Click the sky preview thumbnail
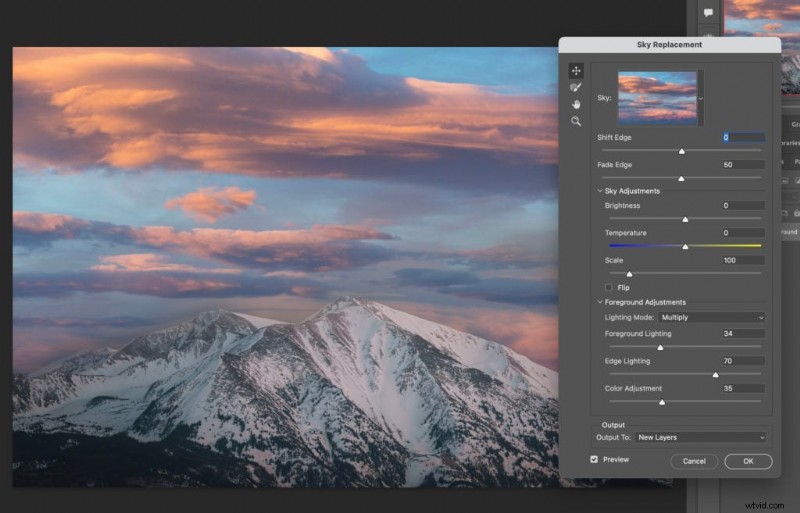Image resolution: width=800 pixels, height=513 pixels. click(x=657, y=98)
